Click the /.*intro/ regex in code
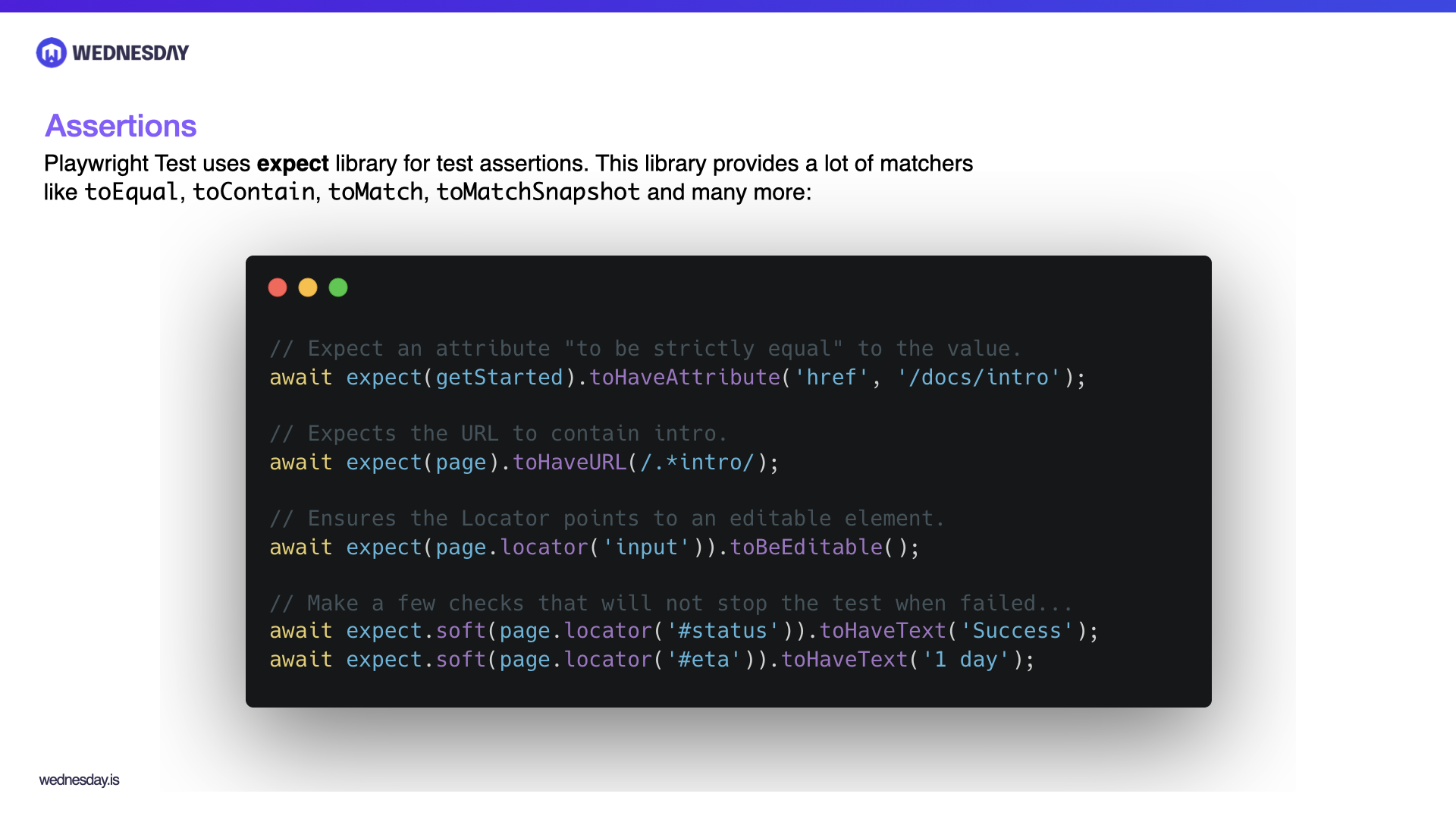 pos(697,462)
